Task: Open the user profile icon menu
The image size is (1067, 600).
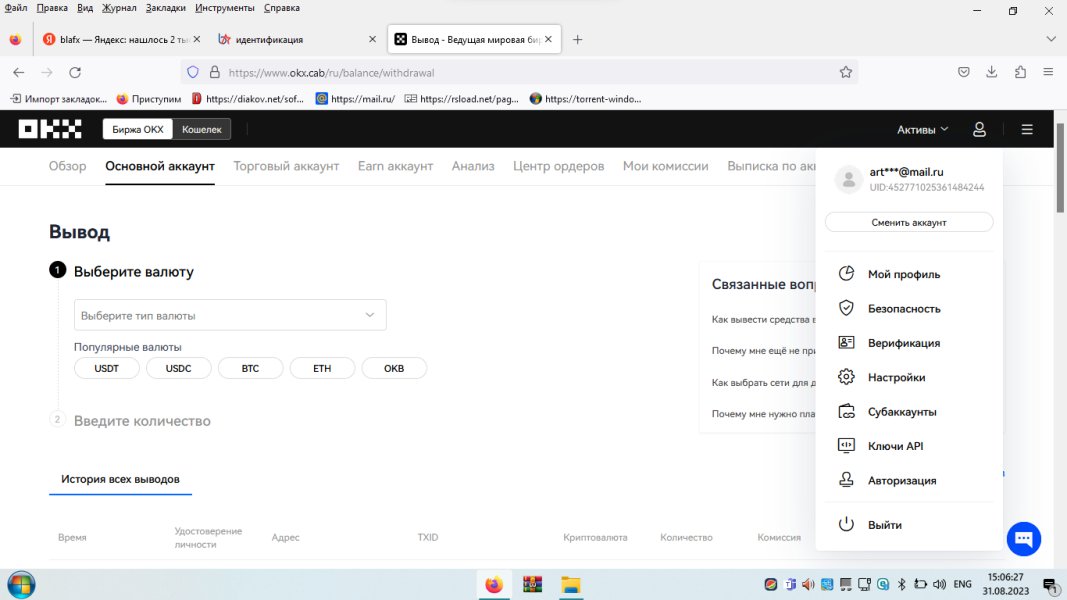Action: click(979, 129)
